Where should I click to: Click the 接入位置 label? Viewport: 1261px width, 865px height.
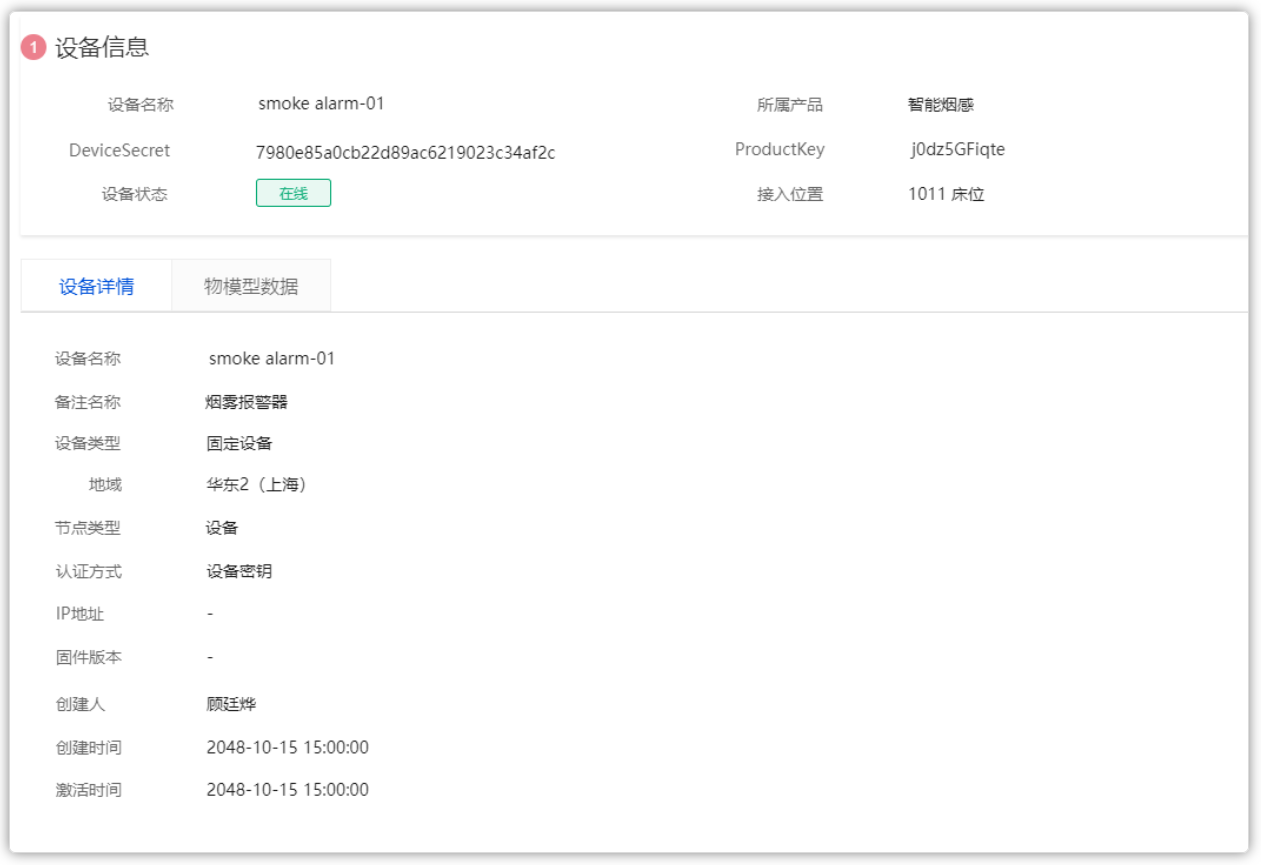tap(790, 195)
